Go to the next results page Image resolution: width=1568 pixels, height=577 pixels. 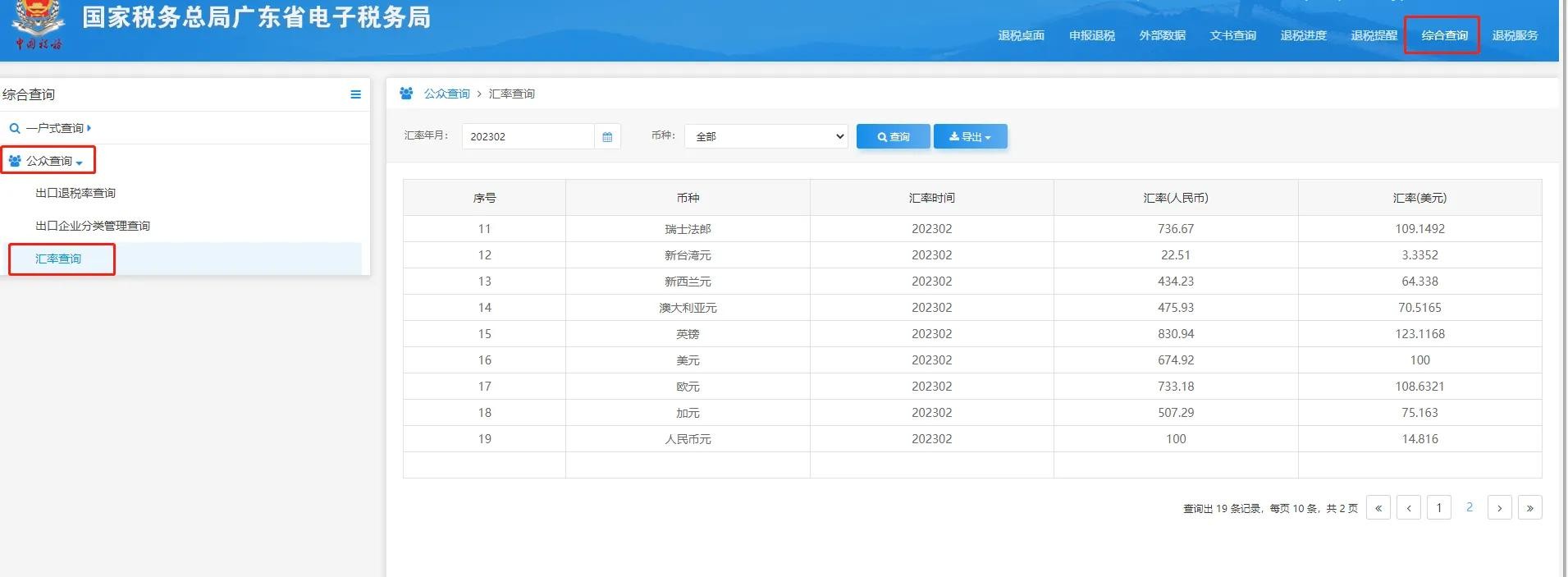1499,508
